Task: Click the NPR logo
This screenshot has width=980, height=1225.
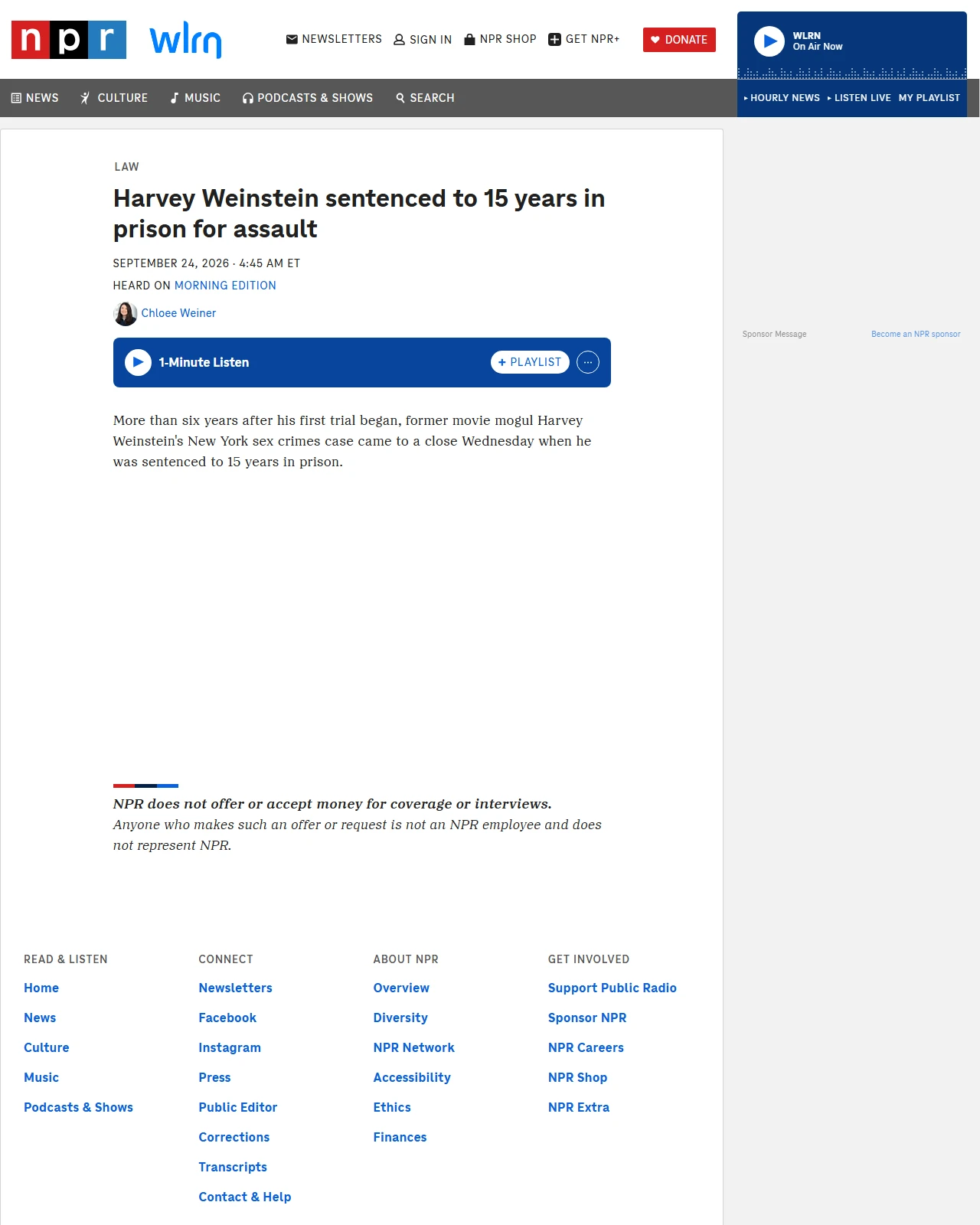Action: [69, 40]
